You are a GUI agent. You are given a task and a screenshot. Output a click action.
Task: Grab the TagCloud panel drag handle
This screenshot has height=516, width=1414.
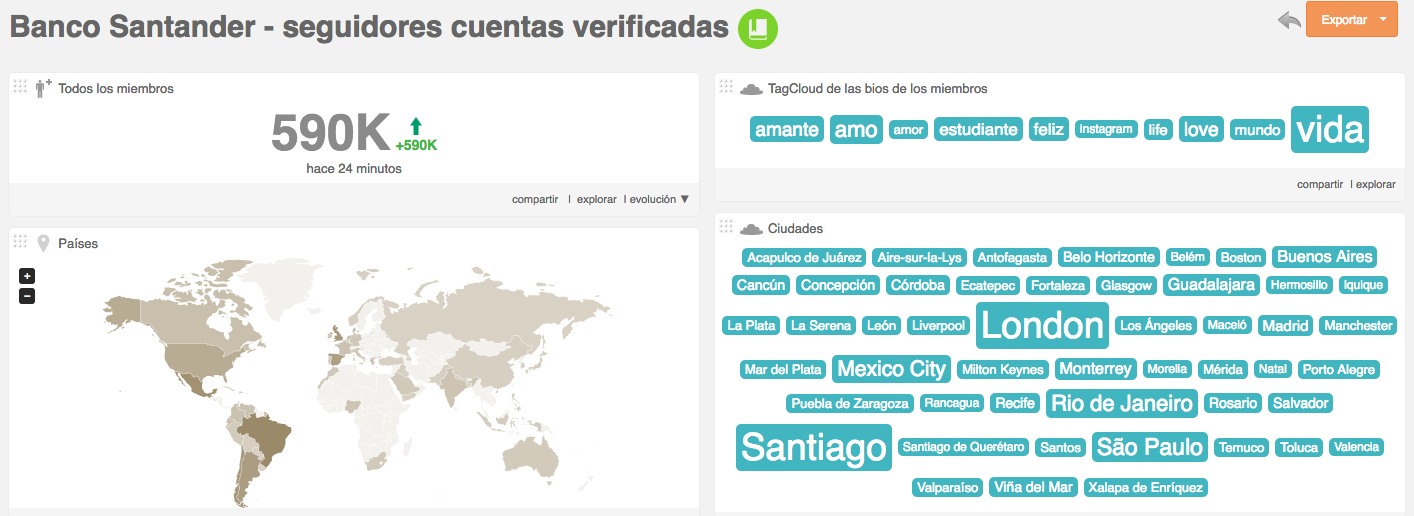726,87
